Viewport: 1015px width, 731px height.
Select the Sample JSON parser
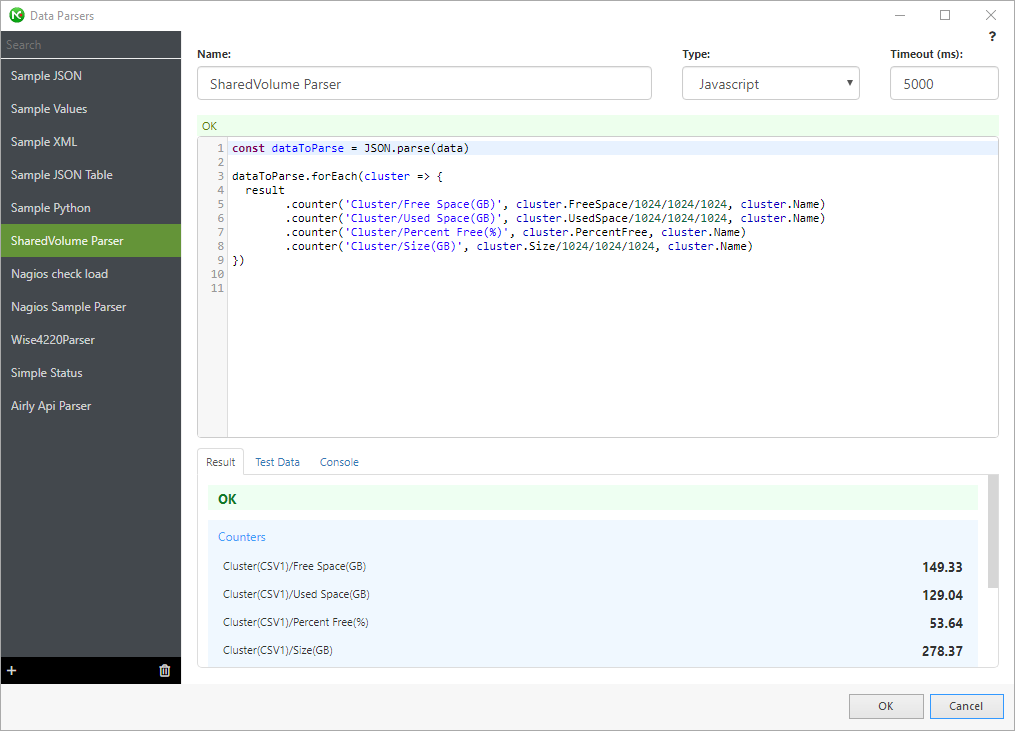[45, 75]
